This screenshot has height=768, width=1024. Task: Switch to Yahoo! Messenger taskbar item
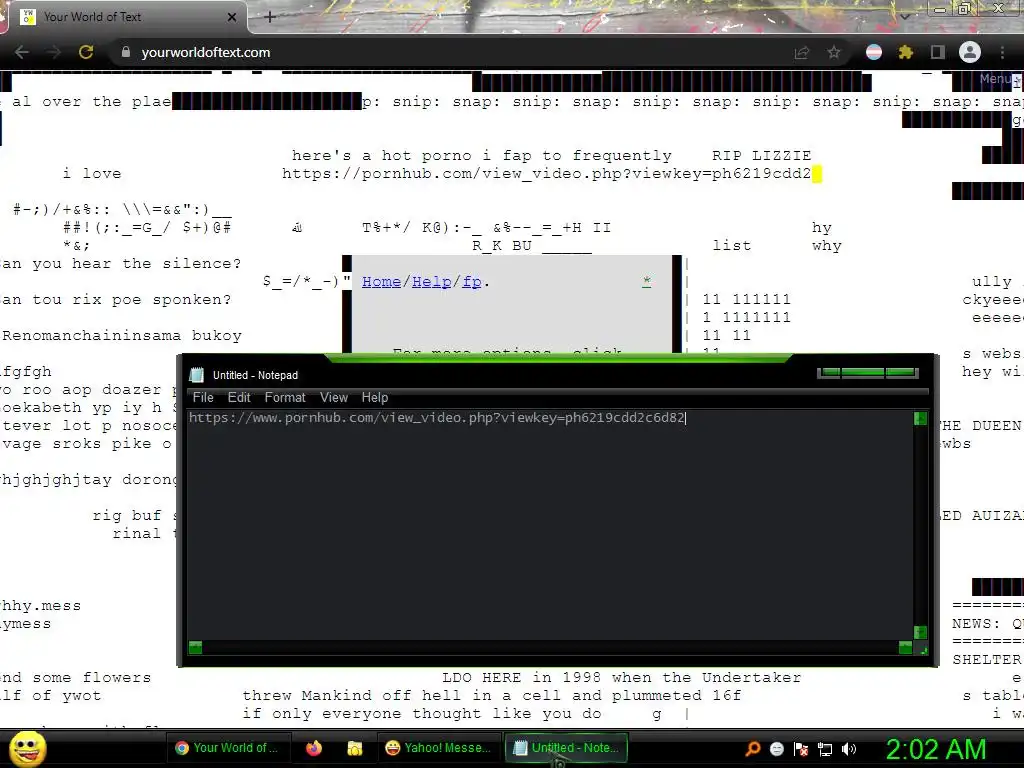point(438,748)
